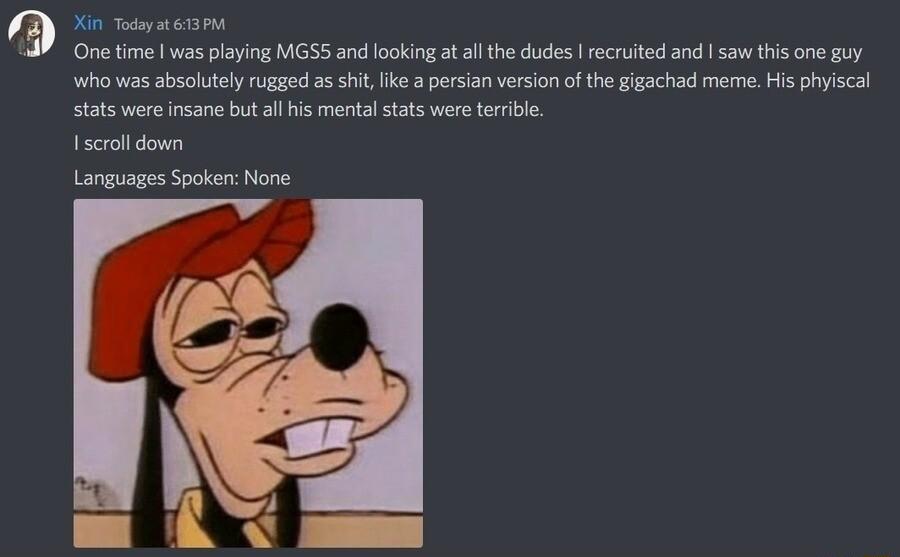Click Goofy's front teeth in the image
Viewport: 900px width, 557px height.
pos(320,438)
